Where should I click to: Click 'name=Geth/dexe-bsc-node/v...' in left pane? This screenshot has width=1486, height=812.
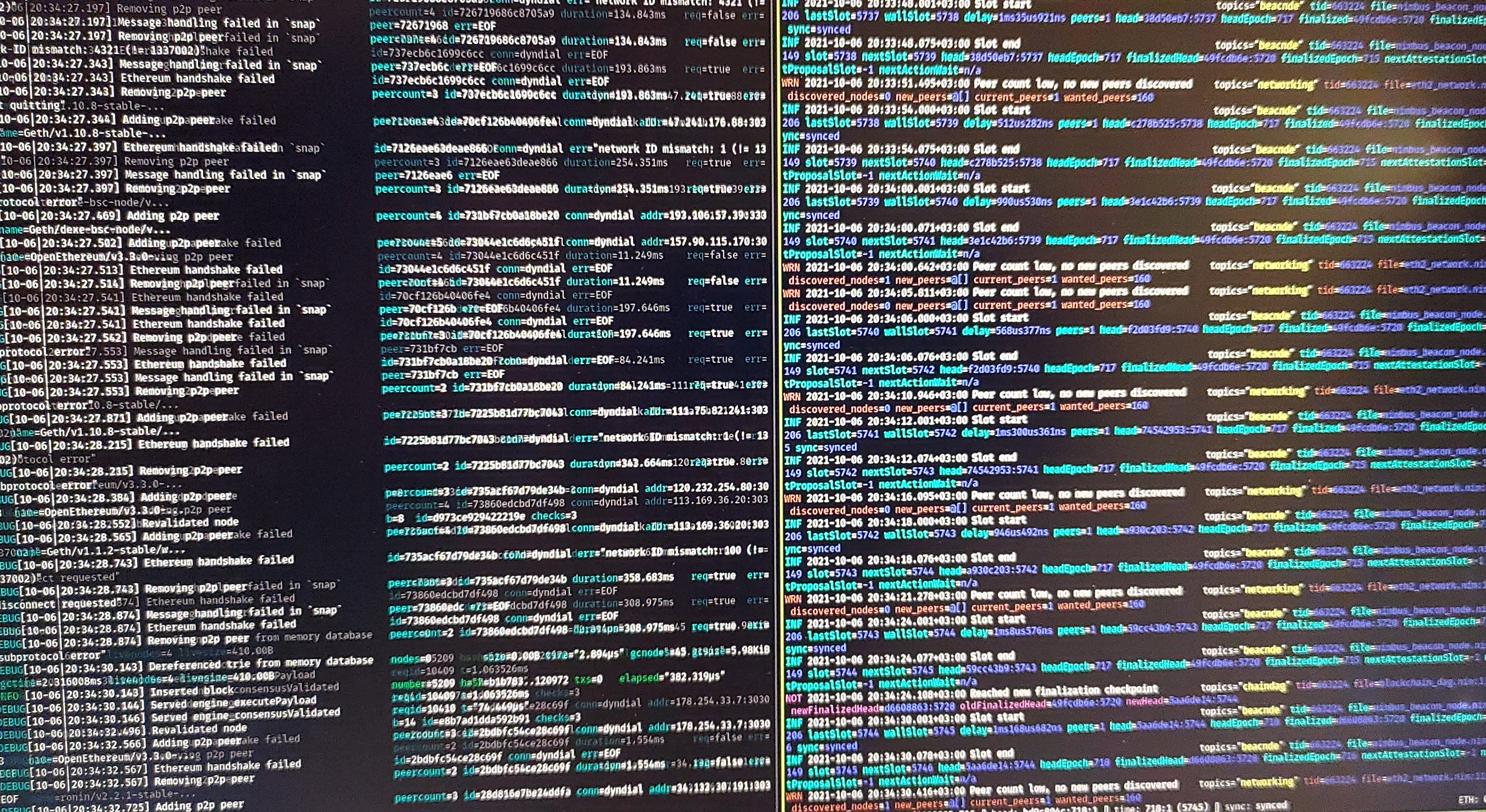85,230
